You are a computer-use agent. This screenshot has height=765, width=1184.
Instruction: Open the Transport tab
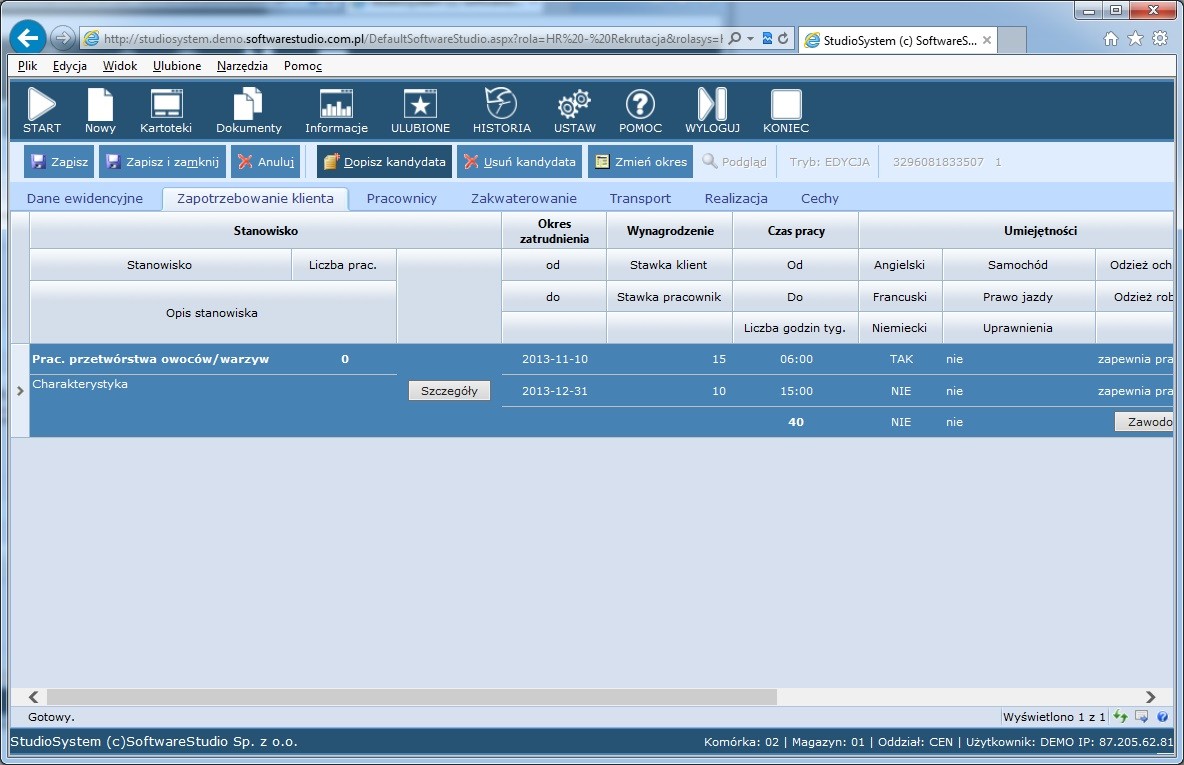640,199
